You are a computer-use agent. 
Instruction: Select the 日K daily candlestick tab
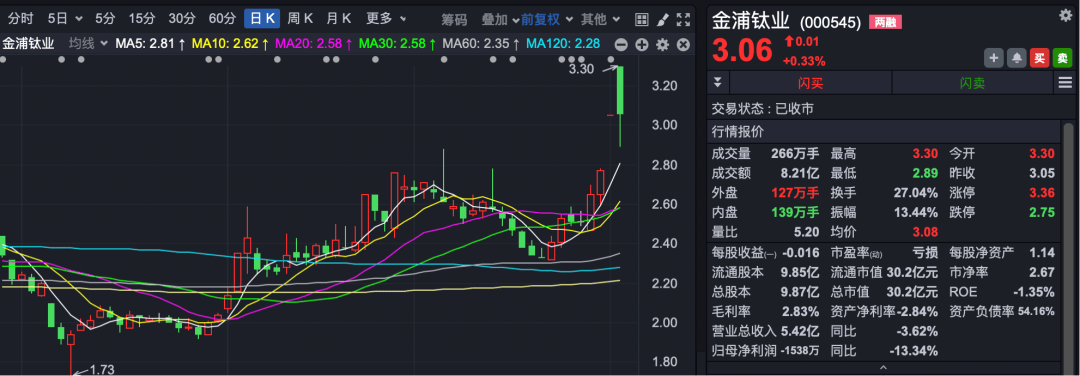click(262, 19)
